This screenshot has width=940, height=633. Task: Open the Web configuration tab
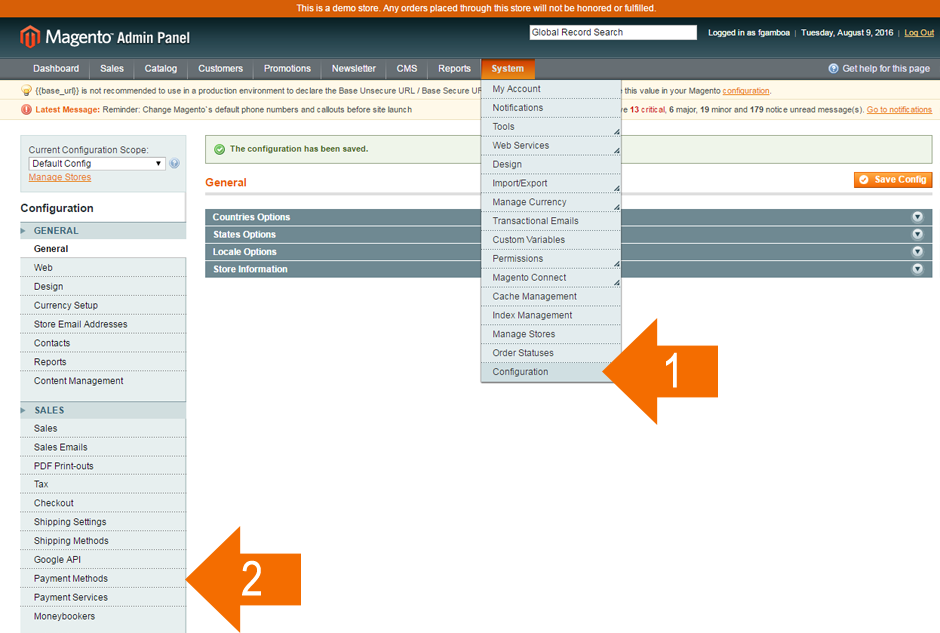click(103, 268)
